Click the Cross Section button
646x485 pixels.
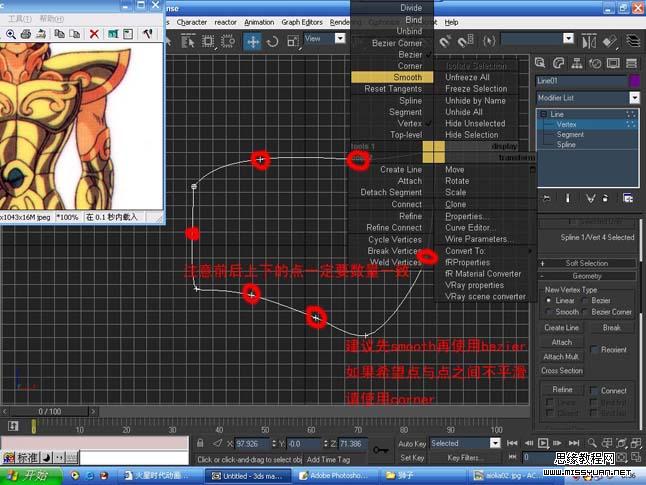click(562, 370)
